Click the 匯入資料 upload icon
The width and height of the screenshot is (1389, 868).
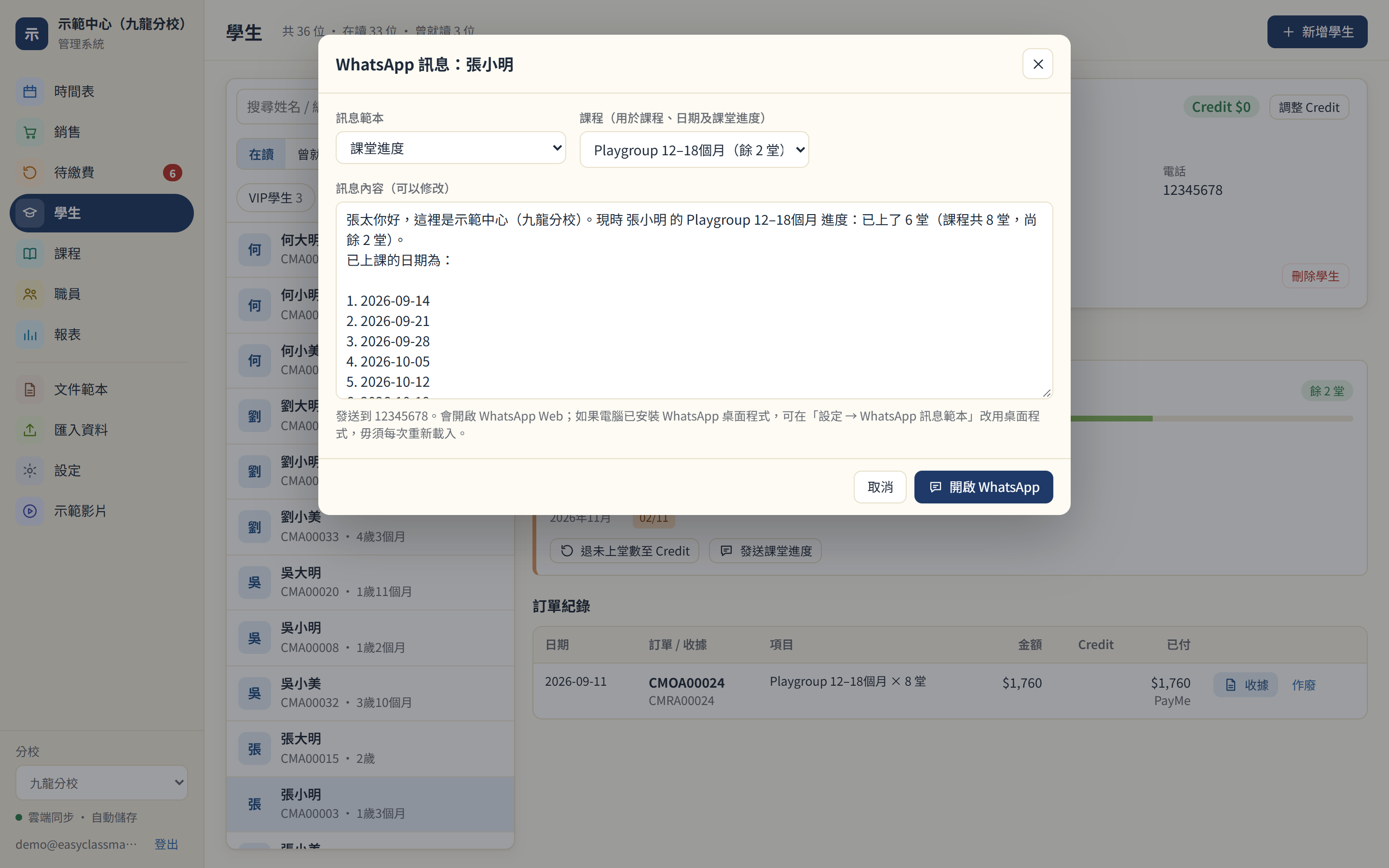point(30,430)
